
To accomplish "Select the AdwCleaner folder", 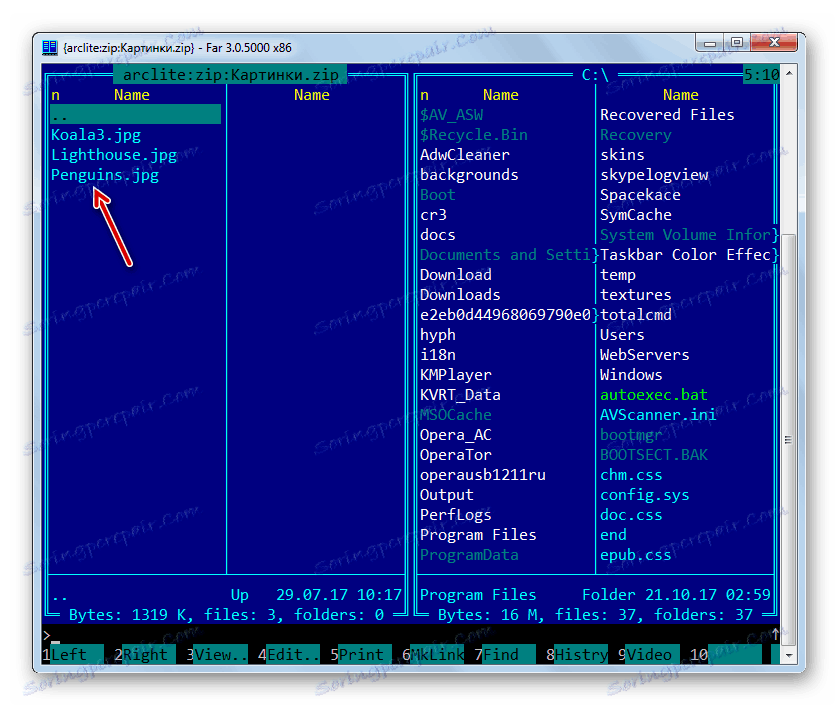I will pyautogui.click(x=465, y=155).
